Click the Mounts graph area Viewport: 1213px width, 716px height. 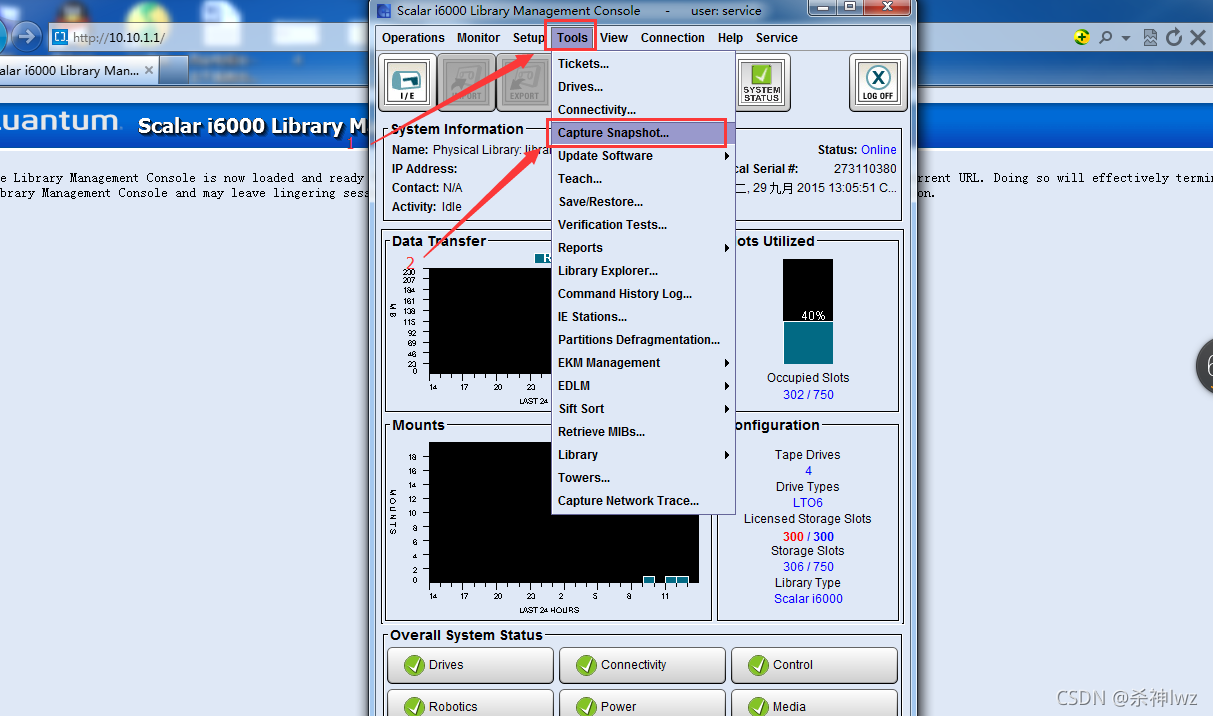click(x=563, y=513)
